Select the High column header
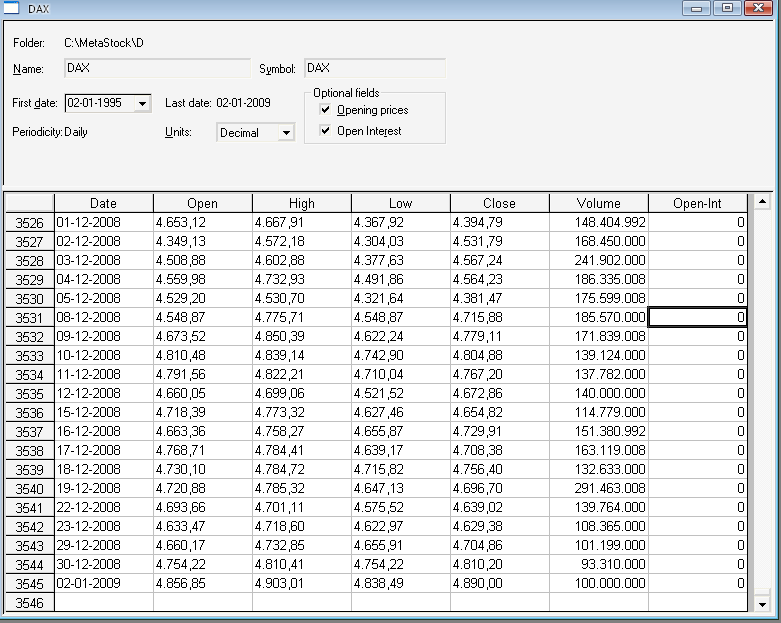Image resolution: width=781 pixels, height=623 pixels. (x=302, y=203)
